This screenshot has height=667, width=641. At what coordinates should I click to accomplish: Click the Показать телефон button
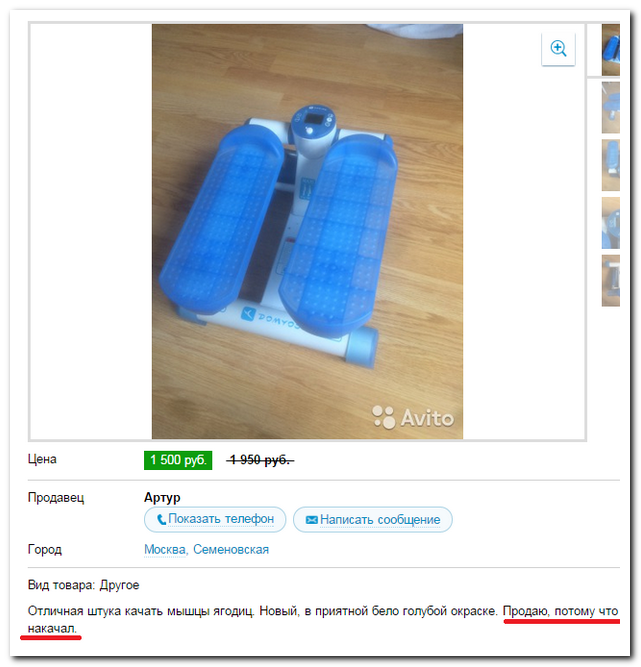click(215, 519)
